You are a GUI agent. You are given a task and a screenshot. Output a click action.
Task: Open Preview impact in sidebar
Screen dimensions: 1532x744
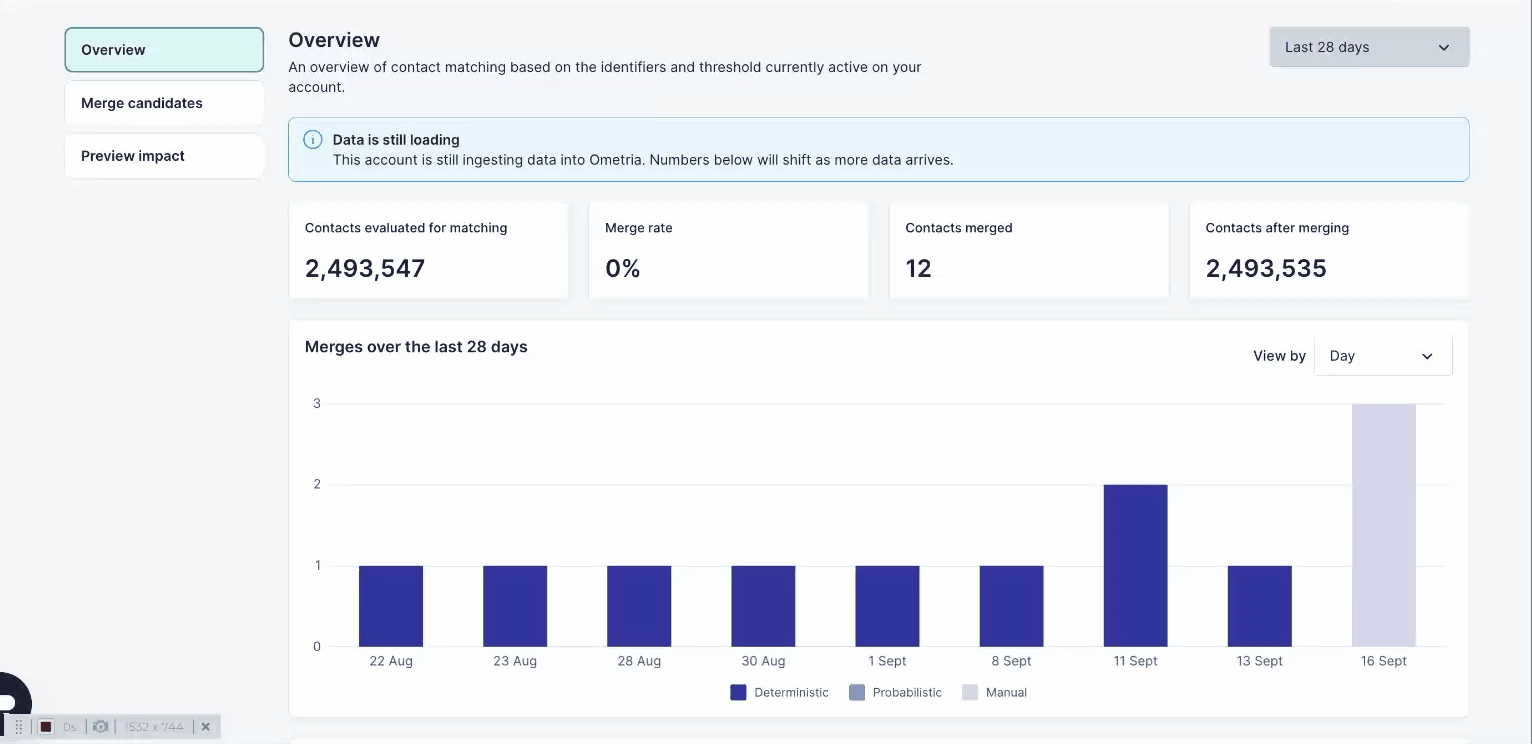164,156
